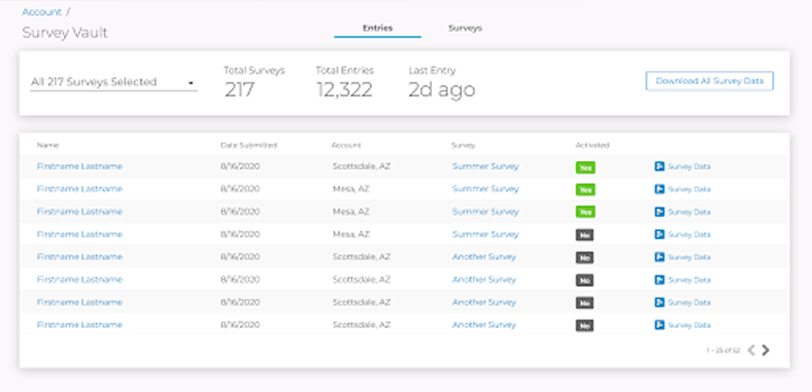Viewport: 812px width, 392px height.
Task: Click the pagination text 1 - 25 of 52
Action: (x=723, y=351)
